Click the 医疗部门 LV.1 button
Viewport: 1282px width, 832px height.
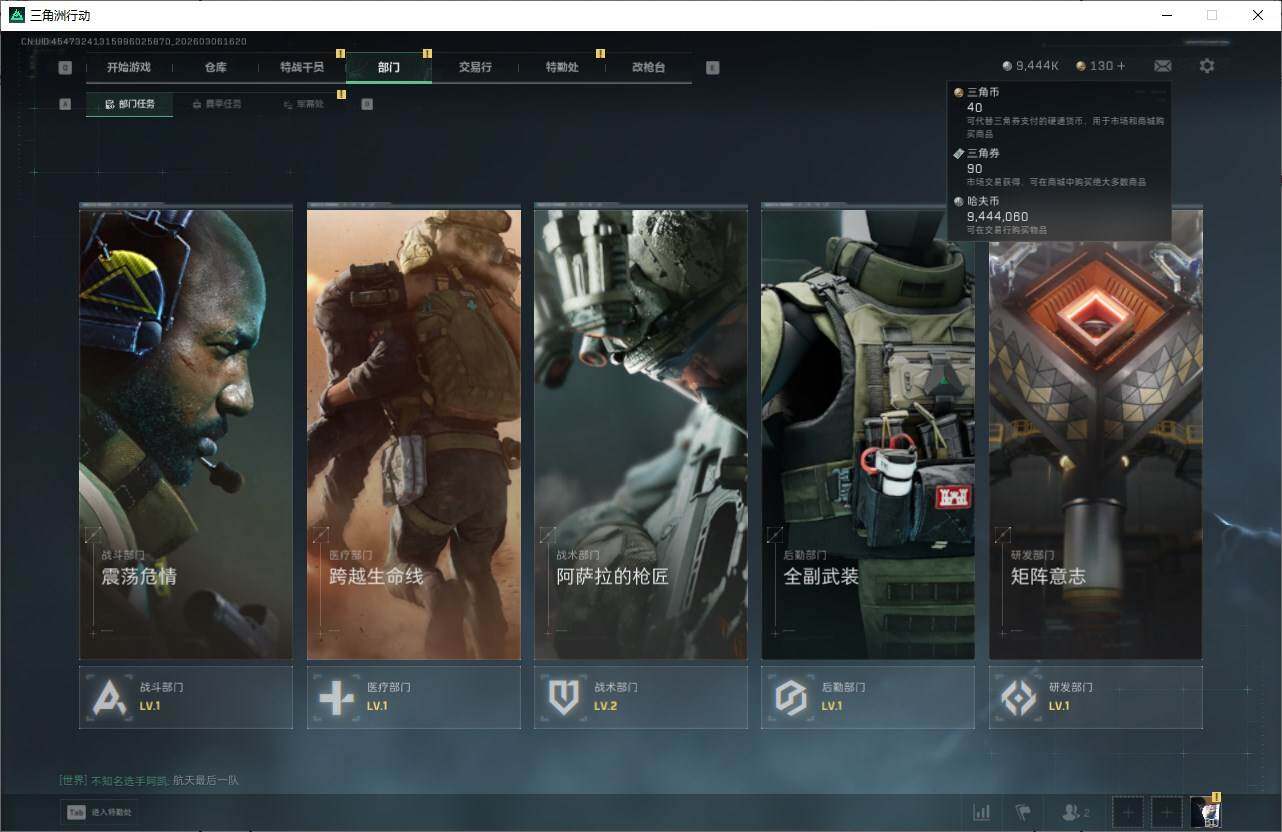pos(413,697)
